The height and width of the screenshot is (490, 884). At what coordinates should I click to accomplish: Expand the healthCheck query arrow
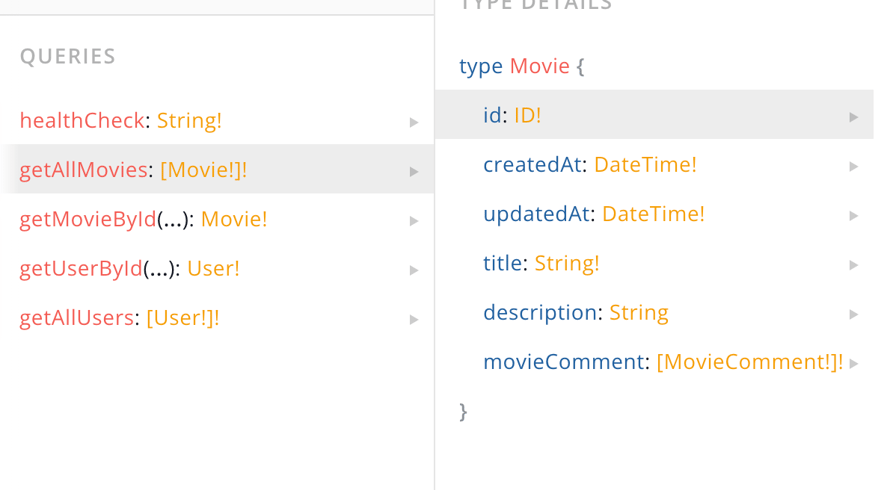pos(414,122)
